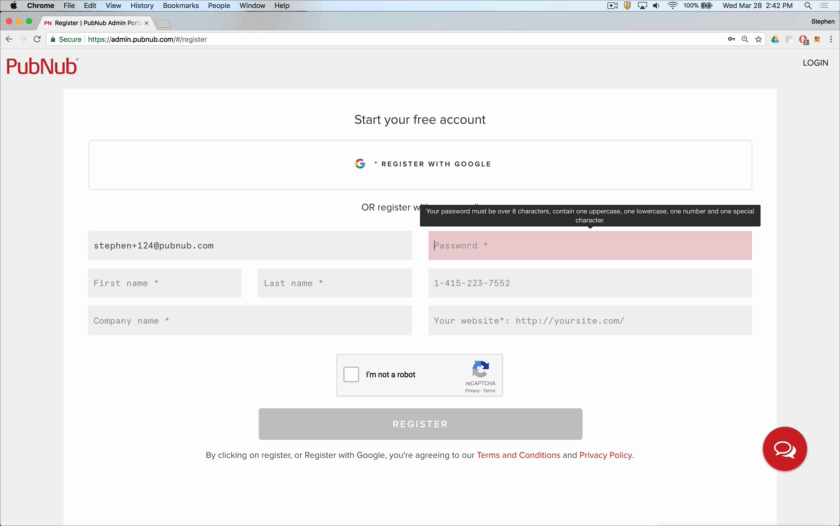Click the phone number field
Screen dimensions: 840x526
click(x=590, y=283)
